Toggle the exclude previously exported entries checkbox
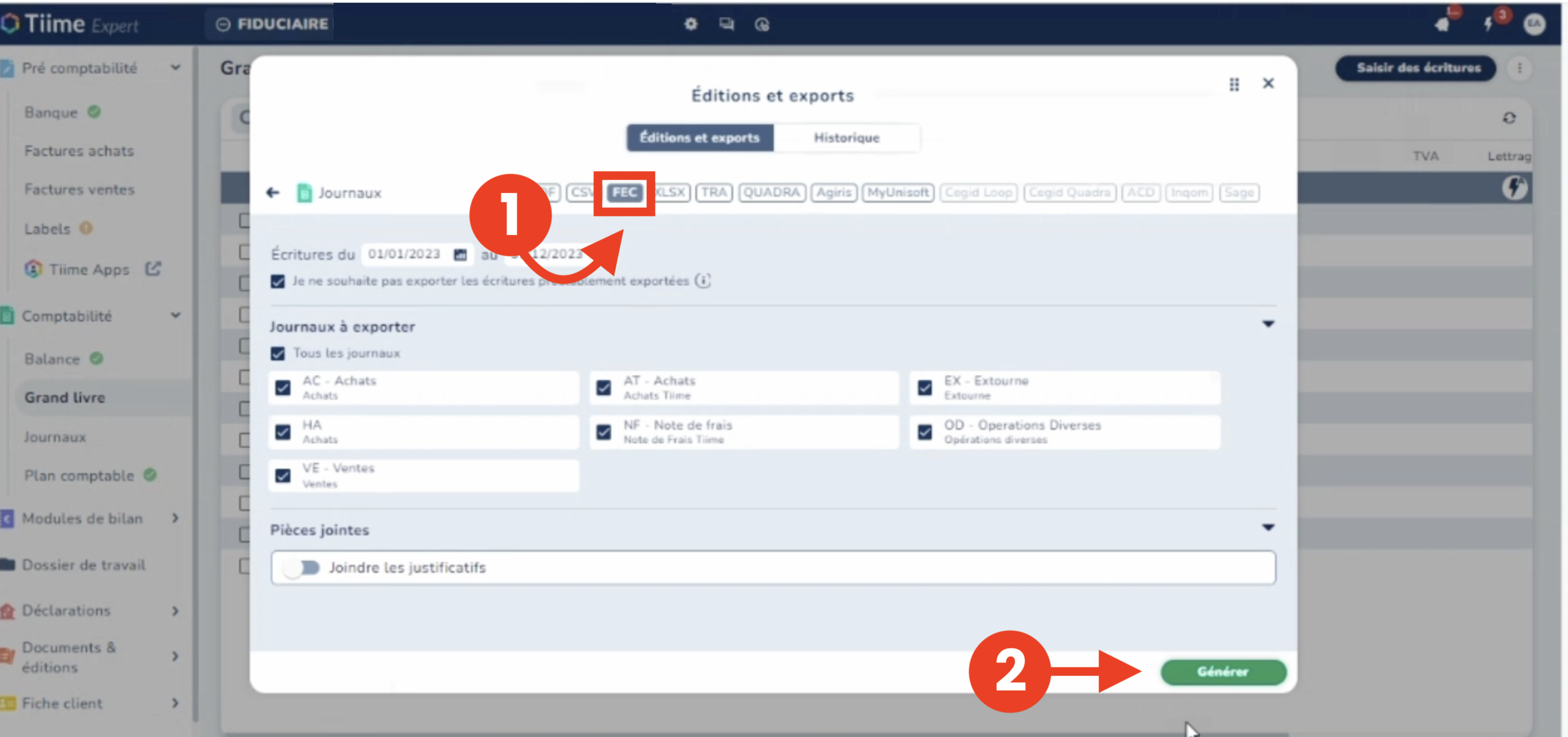 tap(278, 281)
